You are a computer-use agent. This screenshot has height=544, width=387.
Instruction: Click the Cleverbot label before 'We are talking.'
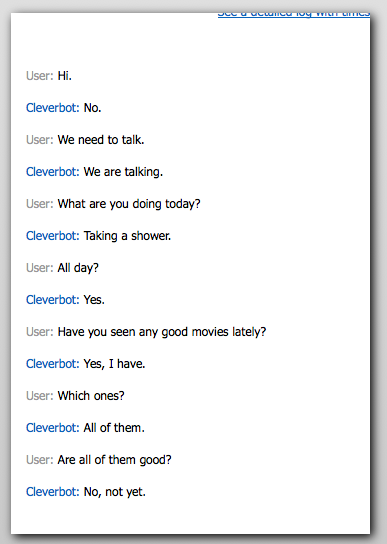[53, 172]
